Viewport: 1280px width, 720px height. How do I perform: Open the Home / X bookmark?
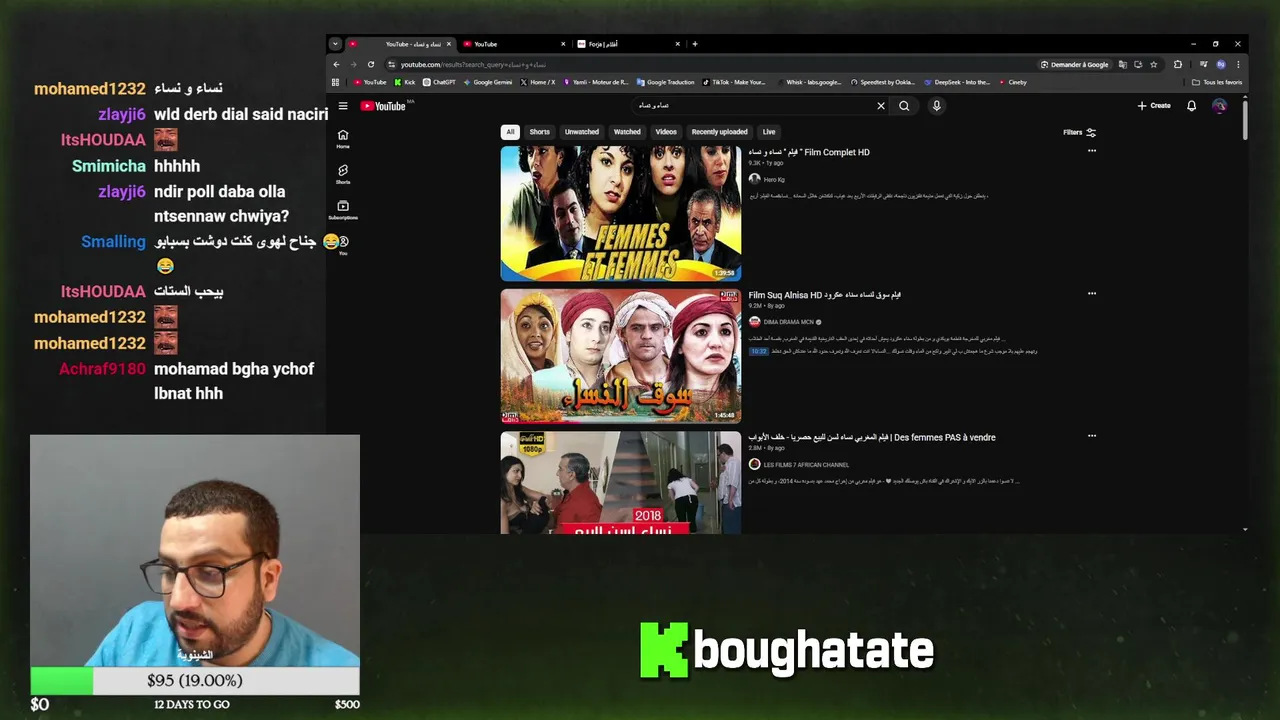click(538, 82)
